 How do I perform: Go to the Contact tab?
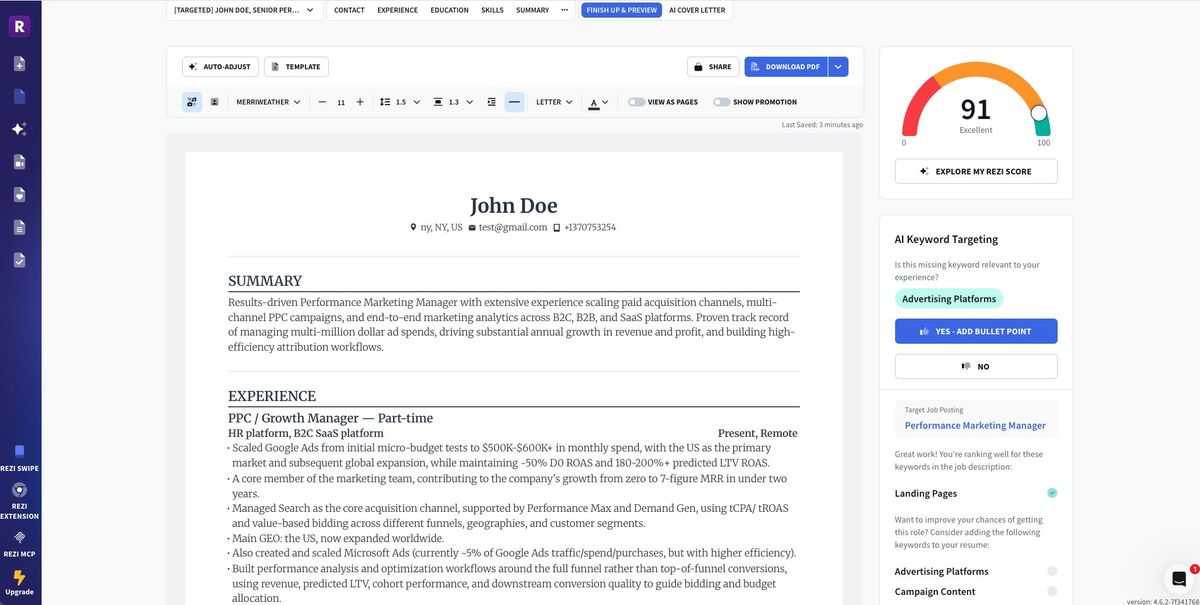coord(349,10)
